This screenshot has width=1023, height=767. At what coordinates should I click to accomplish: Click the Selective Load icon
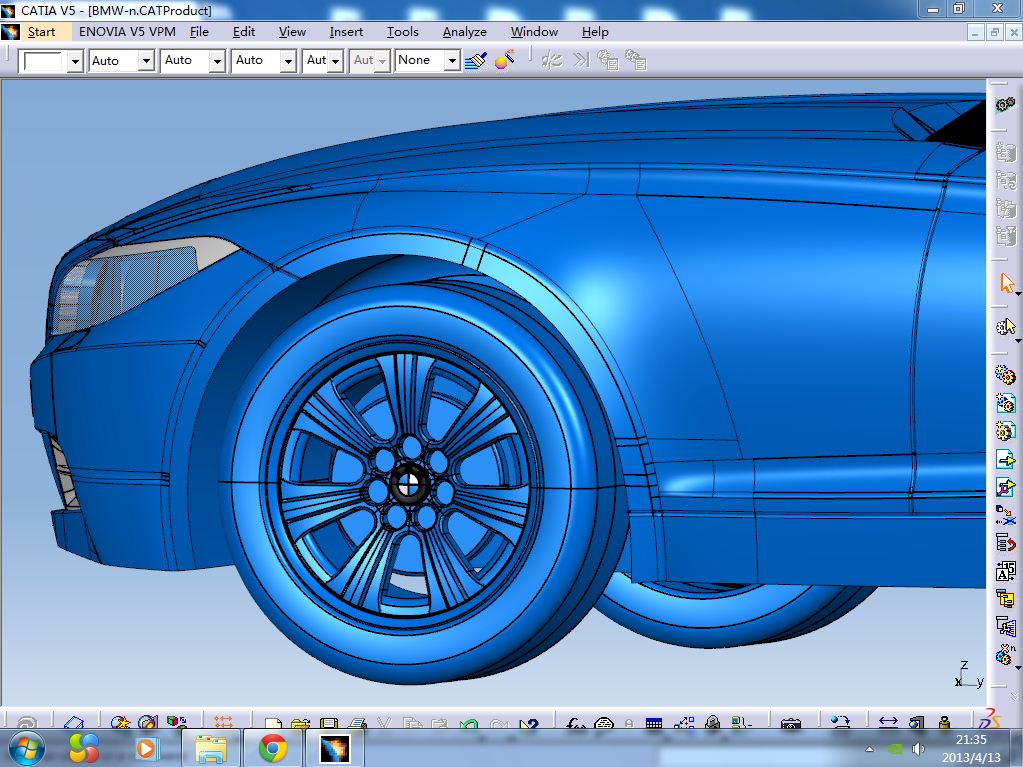point(1005,597)
